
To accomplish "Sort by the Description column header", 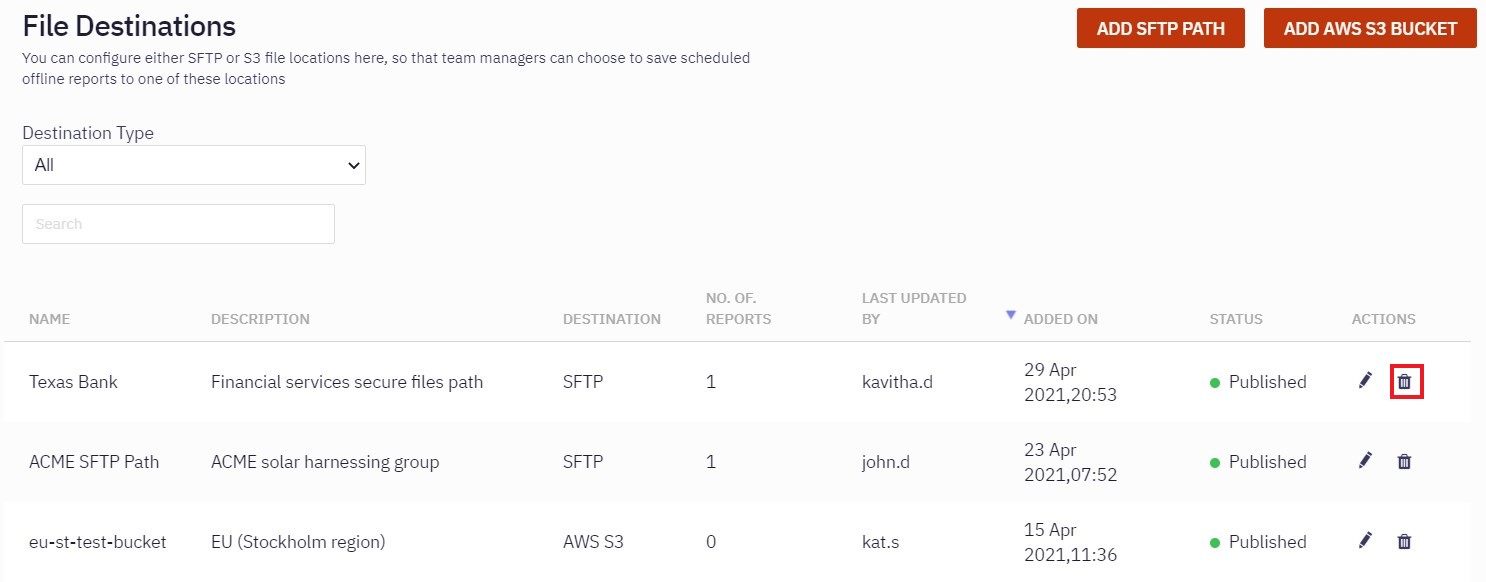I will tap(260, 319).
